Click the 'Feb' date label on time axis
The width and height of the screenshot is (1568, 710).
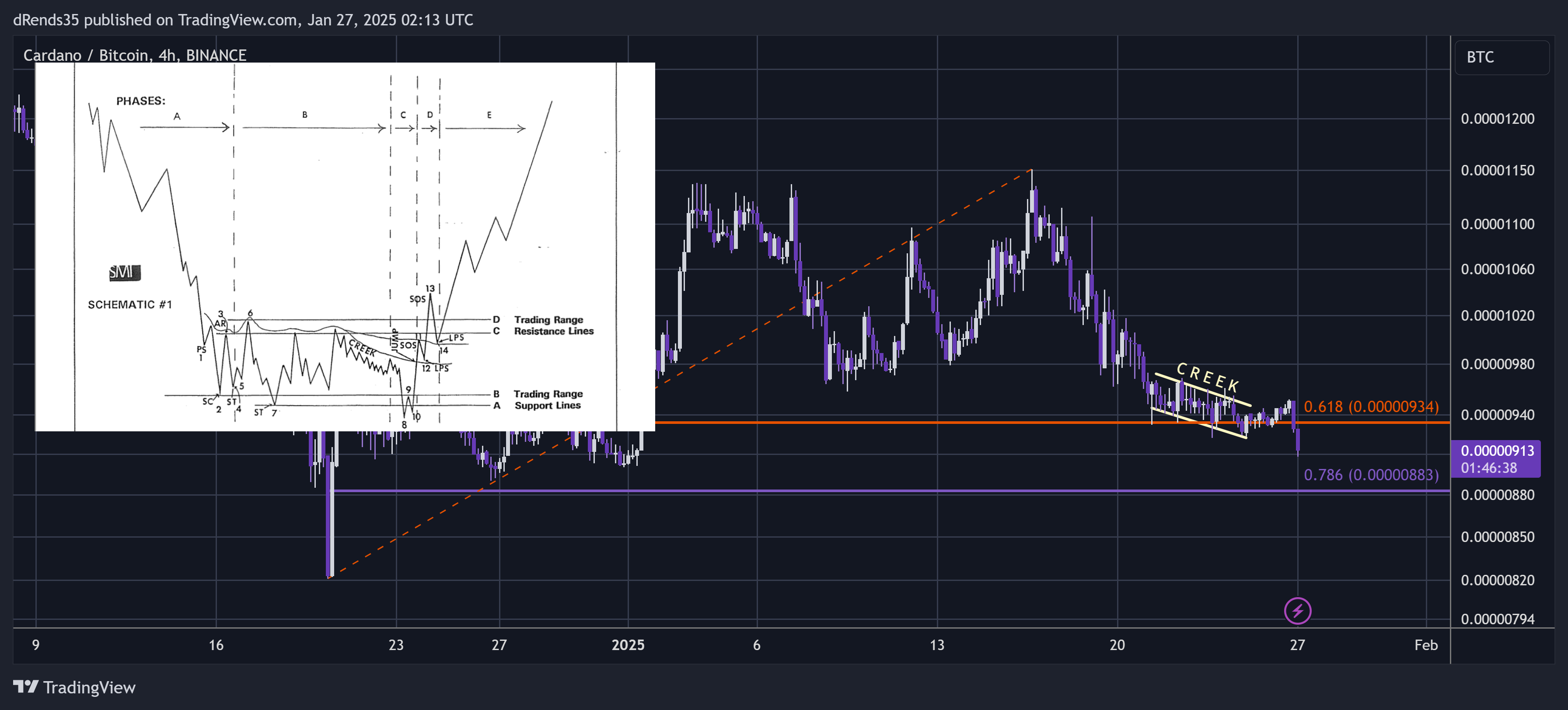1425,645
